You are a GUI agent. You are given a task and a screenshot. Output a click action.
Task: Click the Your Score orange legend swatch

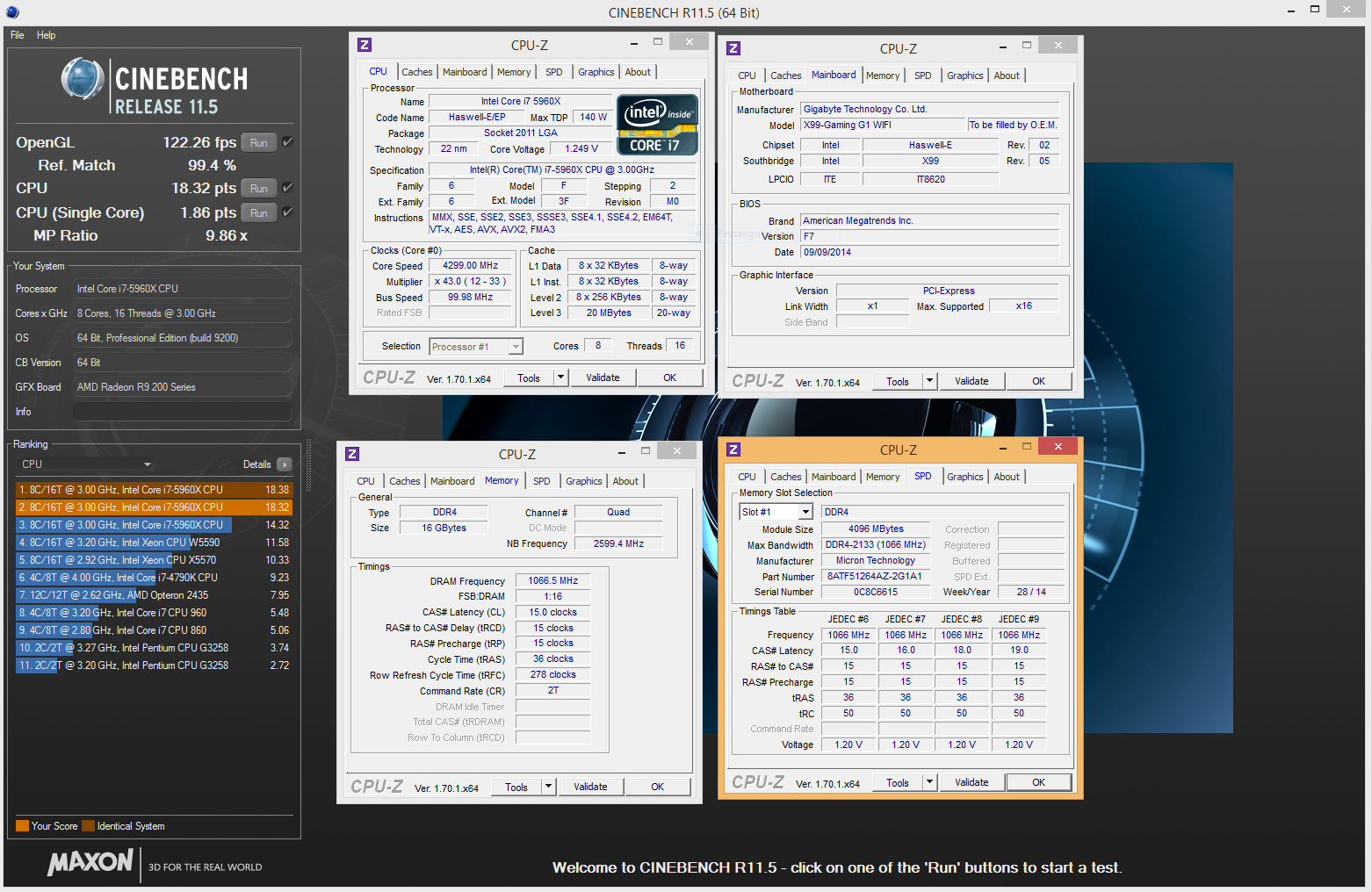(23, 826)
